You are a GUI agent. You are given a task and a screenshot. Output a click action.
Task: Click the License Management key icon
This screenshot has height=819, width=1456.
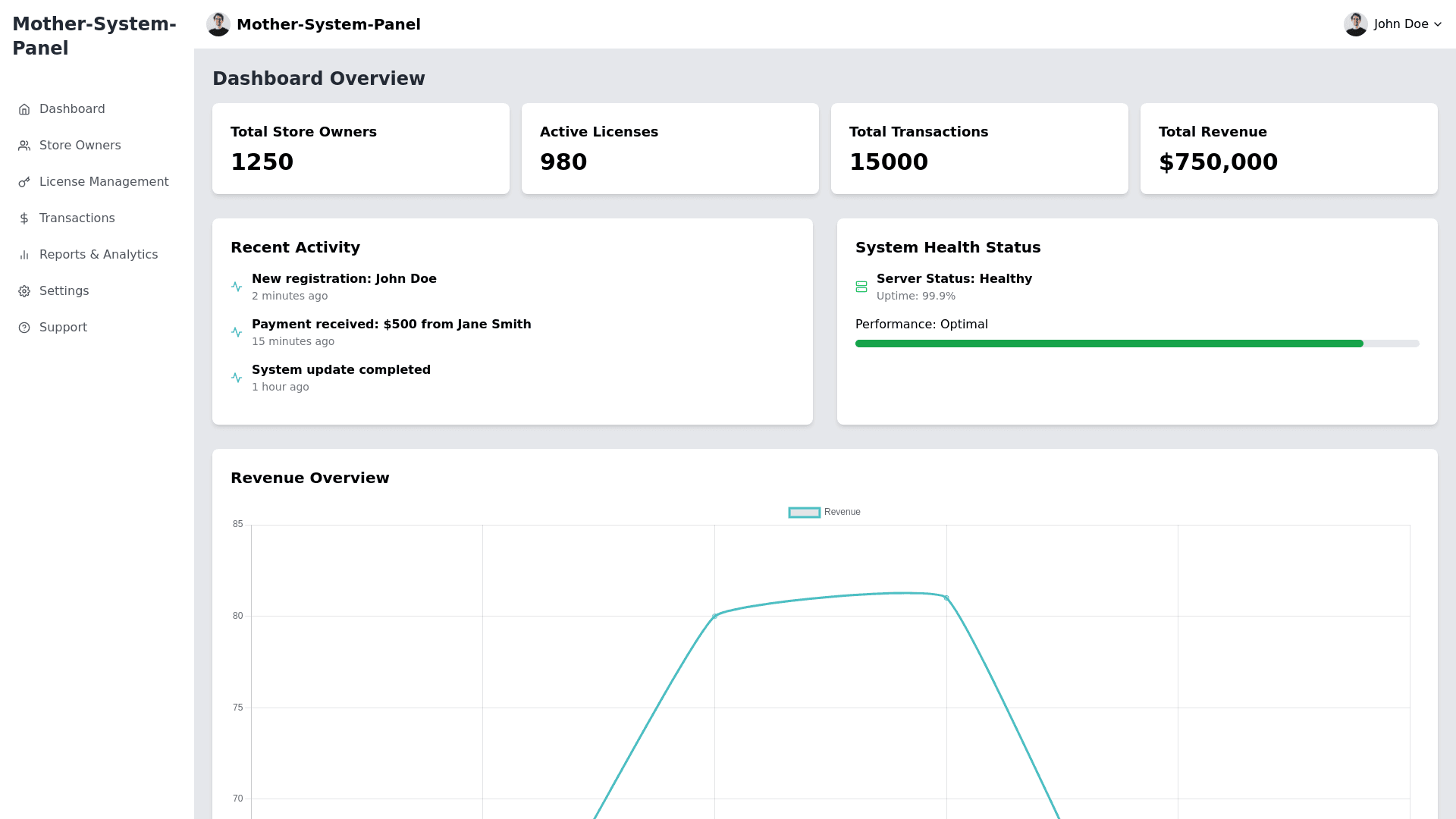point(24,182)
